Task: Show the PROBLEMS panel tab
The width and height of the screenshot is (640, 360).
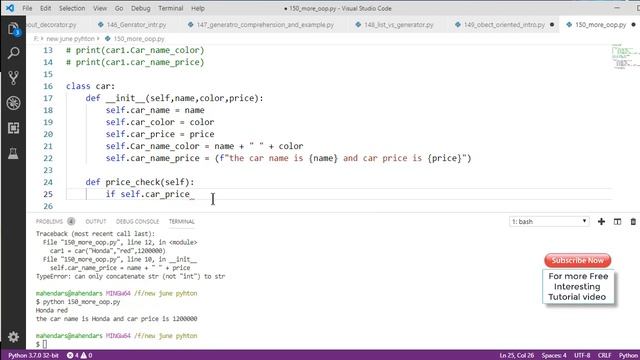Action: [x=49, y=222]
